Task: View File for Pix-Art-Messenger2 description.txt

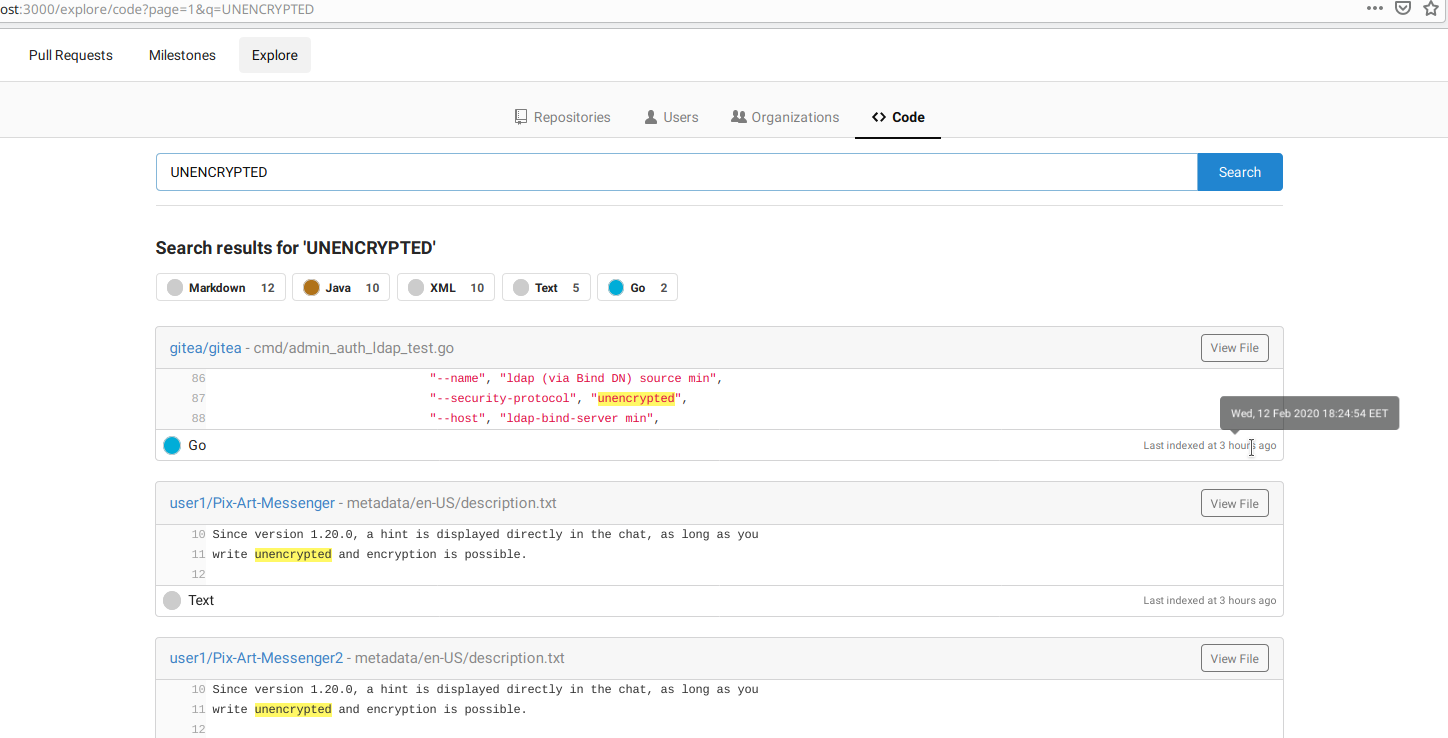Action: click(x=1235, y=659)
